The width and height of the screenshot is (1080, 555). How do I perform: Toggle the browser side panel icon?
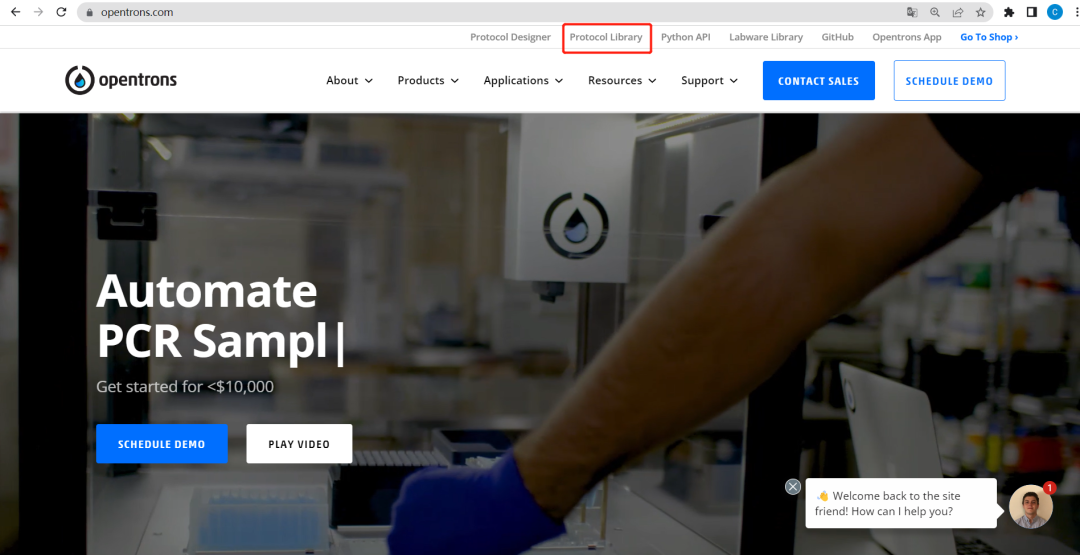click(x=1032, y=12)
